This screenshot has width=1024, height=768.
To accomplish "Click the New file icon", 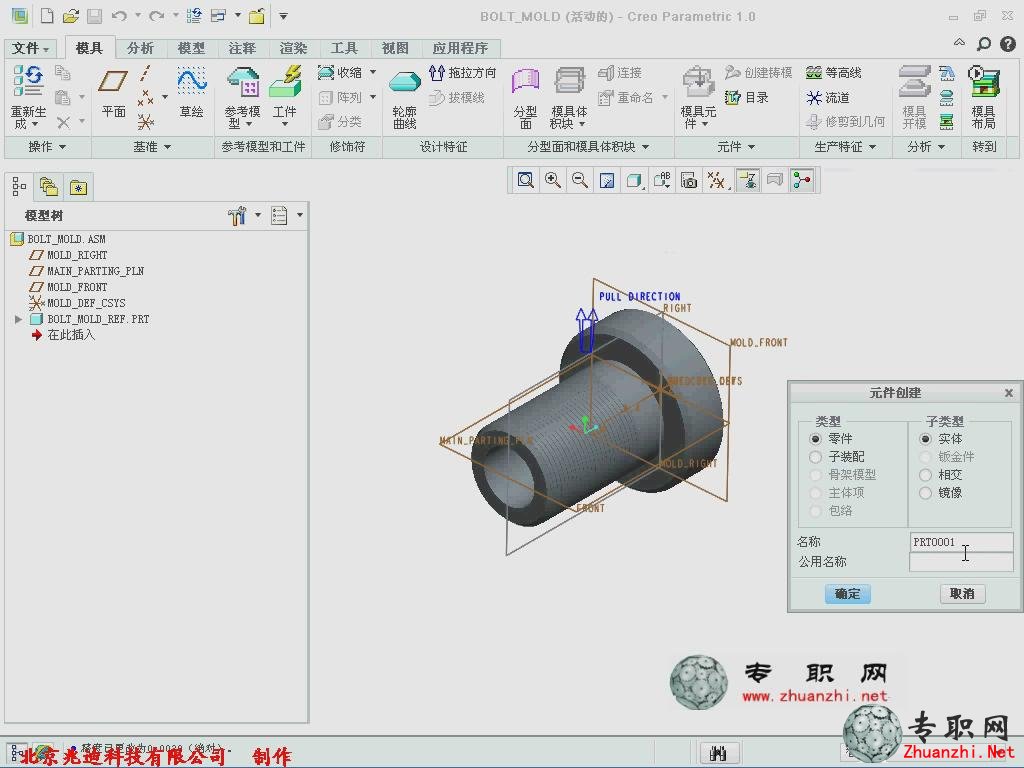I will tap(46, 16).
